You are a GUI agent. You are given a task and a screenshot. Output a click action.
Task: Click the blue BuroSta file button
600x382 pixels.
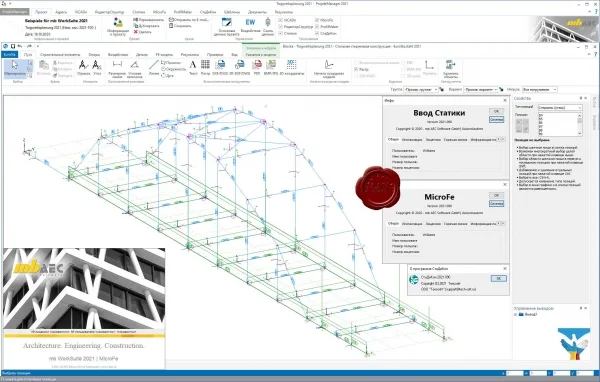(x=10, y=55)
